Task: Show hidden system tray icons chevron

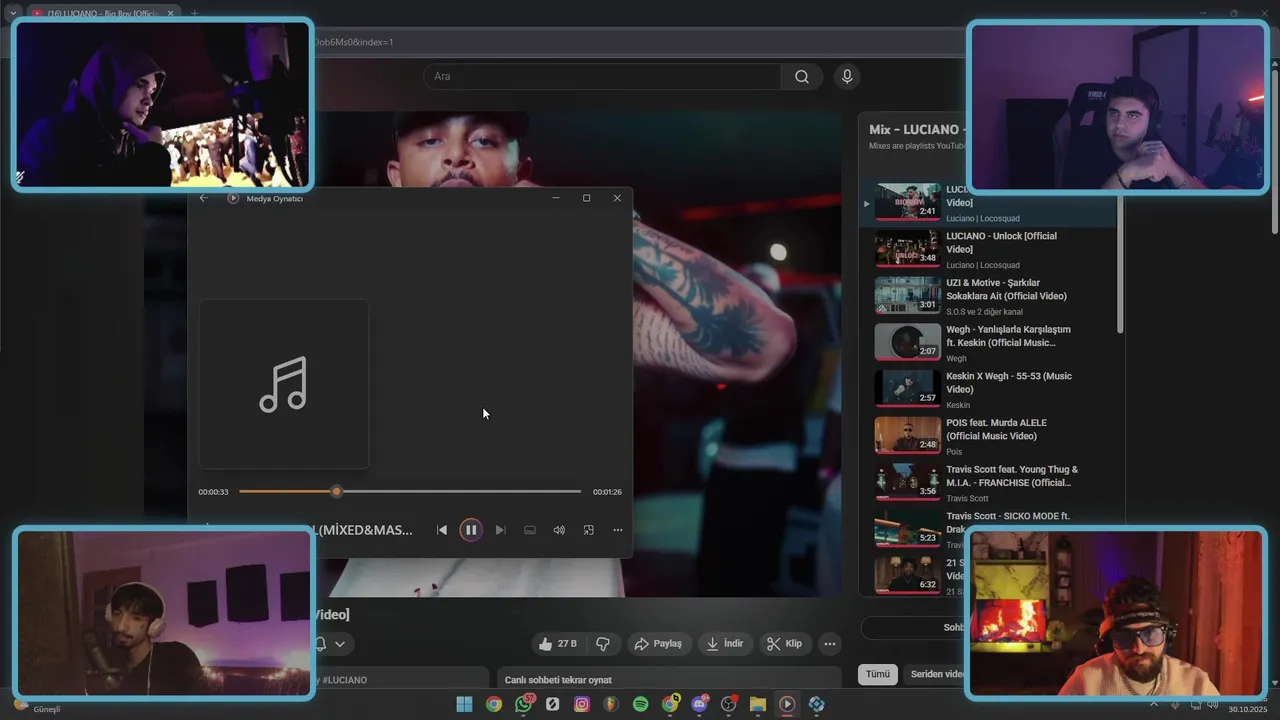Action: click(1154, 704)
